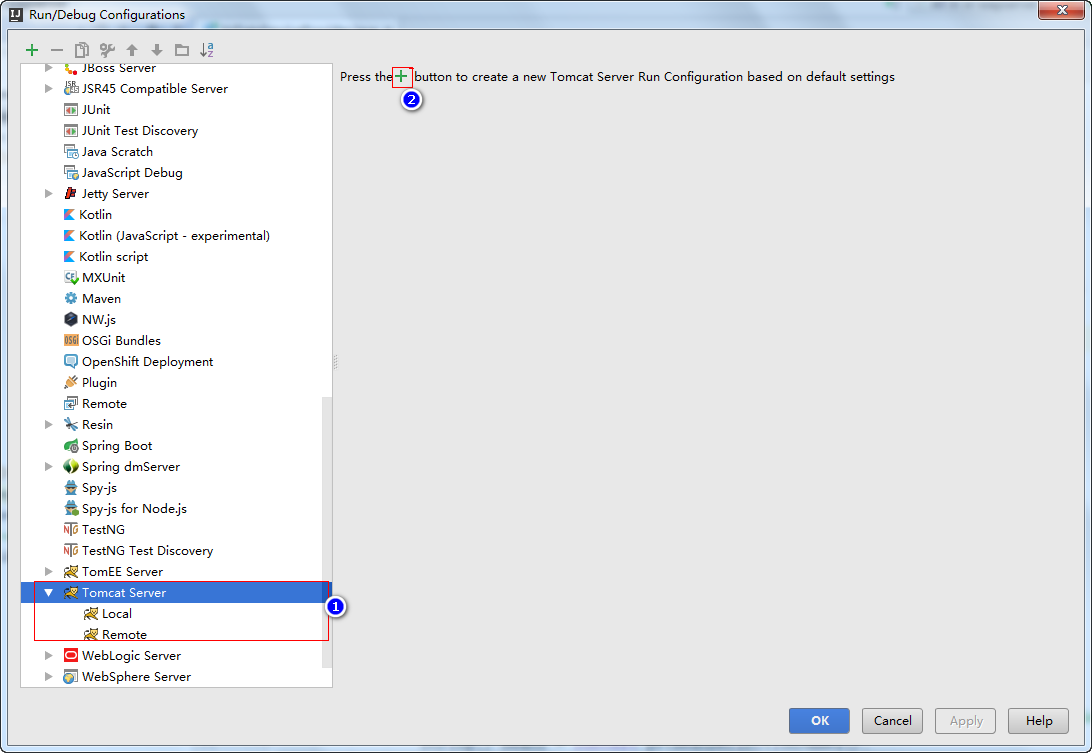Click the Java Scratch icon
Image resolution: width=1092 pixels, height=753 pixels.
(70, 152)
